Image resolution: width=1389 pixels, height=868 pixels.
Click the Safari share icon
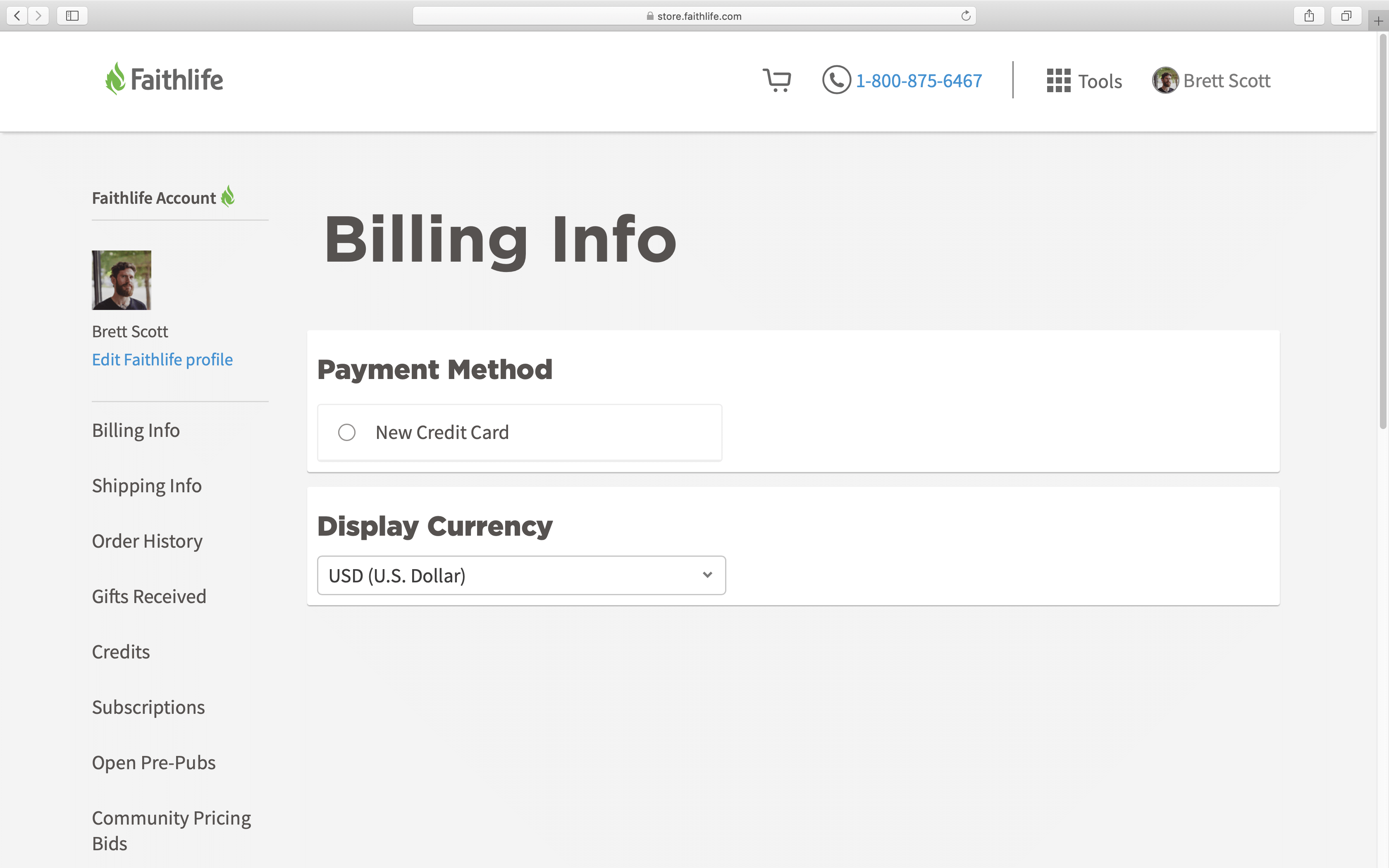1309,16
